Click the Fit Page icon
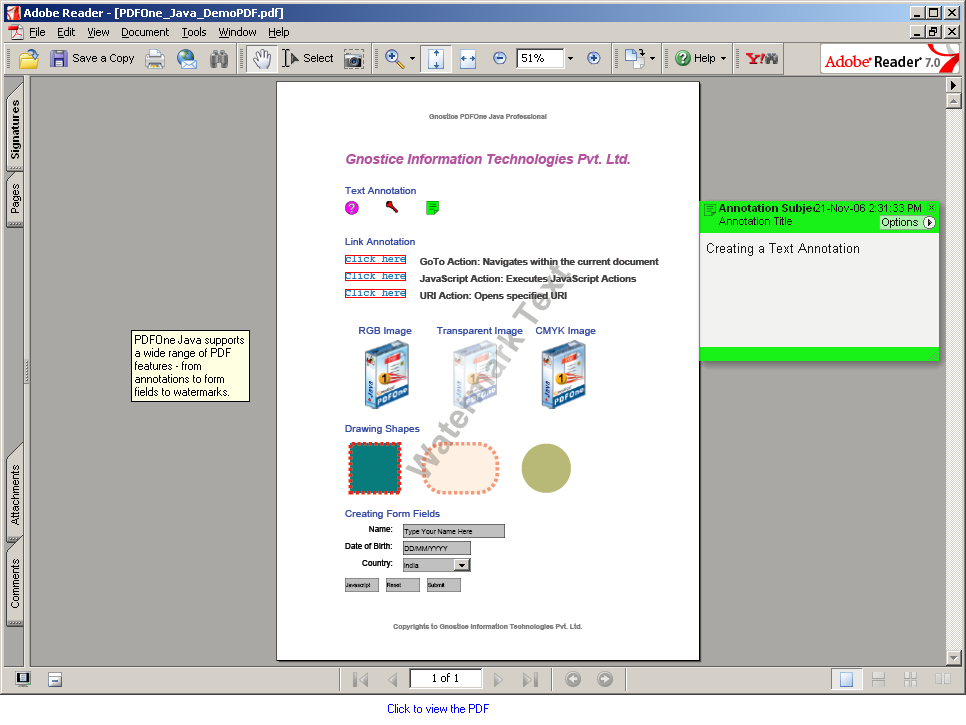This screenshot has width=966, height=725. pos(436,59)
